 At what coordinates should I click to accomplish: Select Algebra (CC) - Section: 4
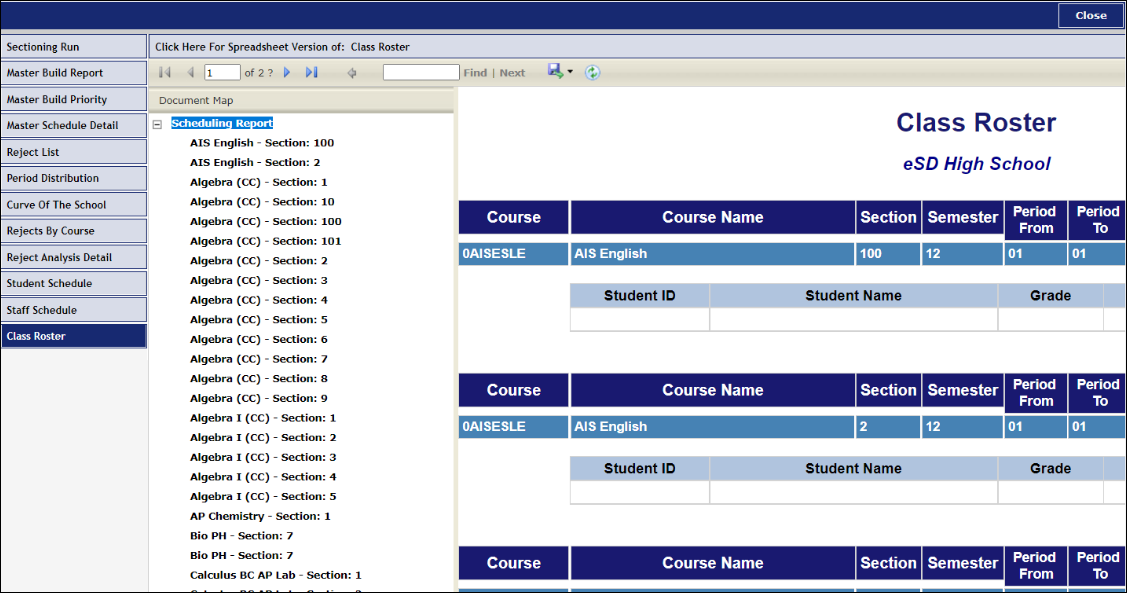coord(259,300)
